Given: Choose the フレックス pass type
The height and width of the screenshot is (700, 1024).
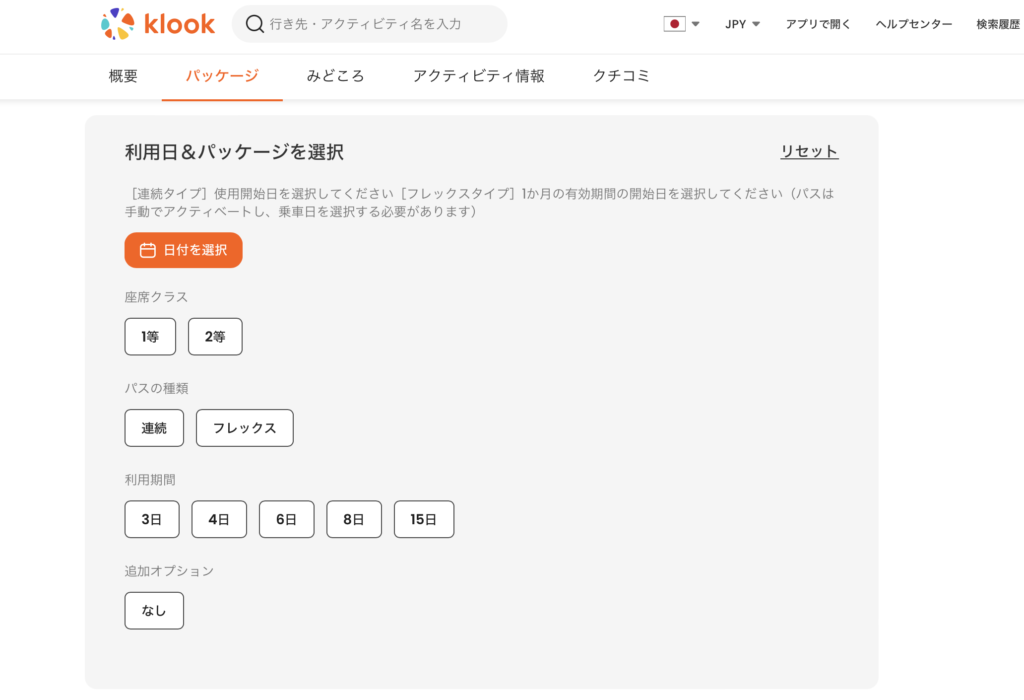Looking at the screenshot, I should tap(245, 428).
